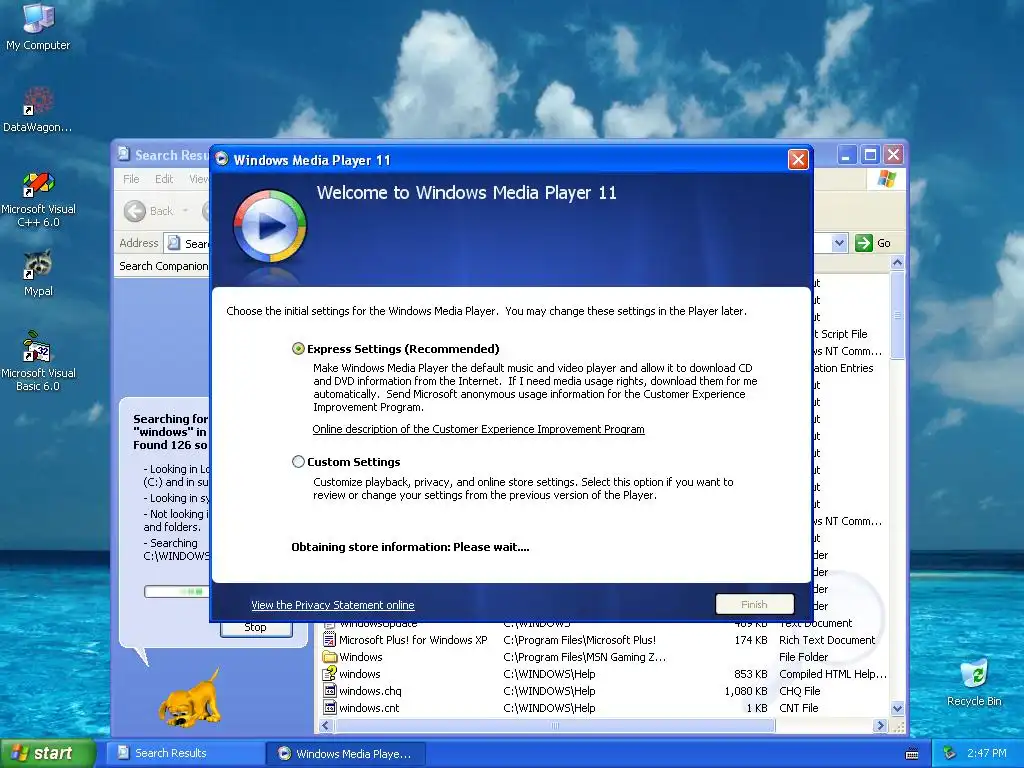Open Customer Experience Improvement Program description link

[x=478, y=429]
